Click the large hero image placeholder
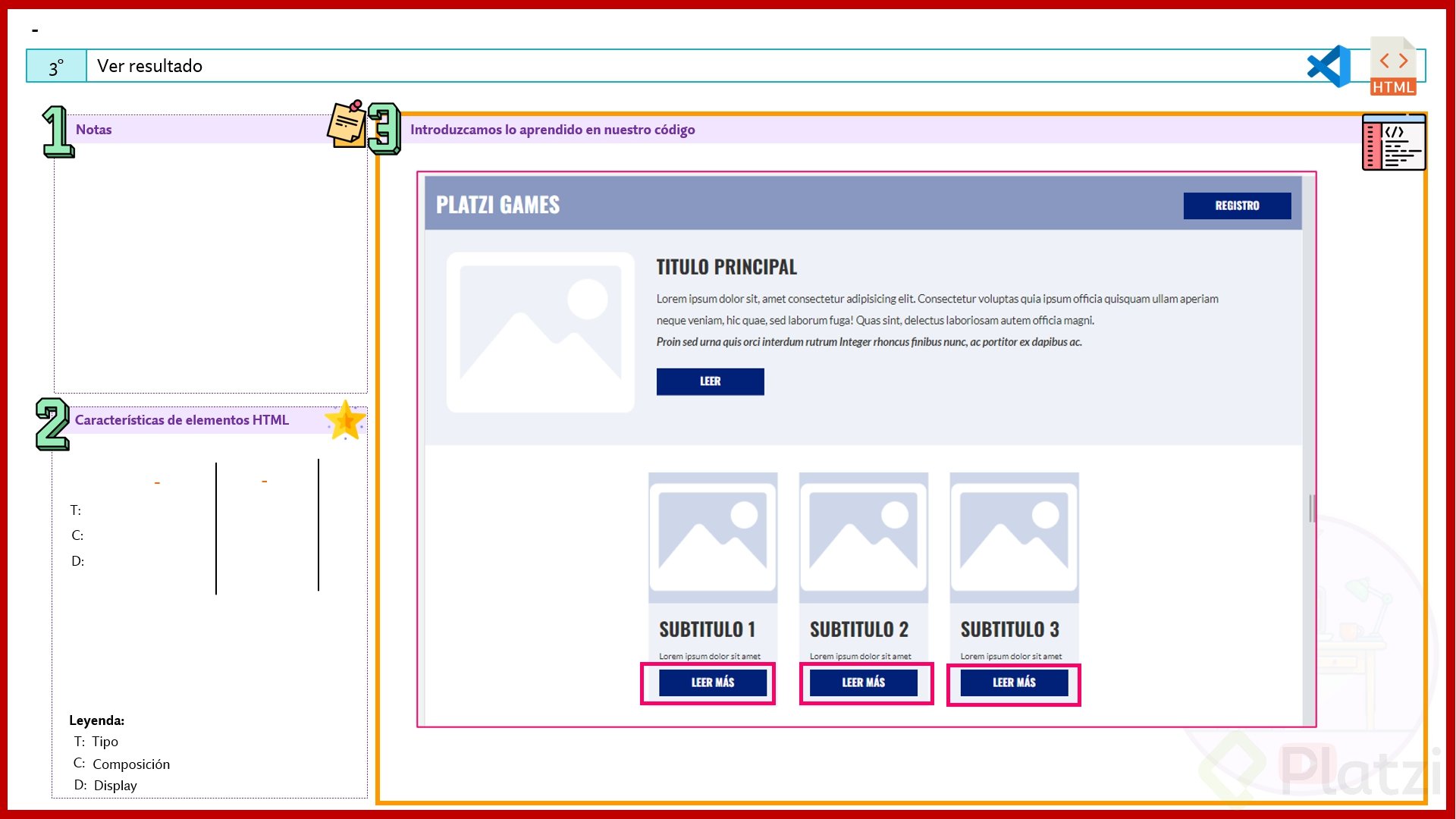The height and width of the screenshot is (819, 1456). click(540, 332)
